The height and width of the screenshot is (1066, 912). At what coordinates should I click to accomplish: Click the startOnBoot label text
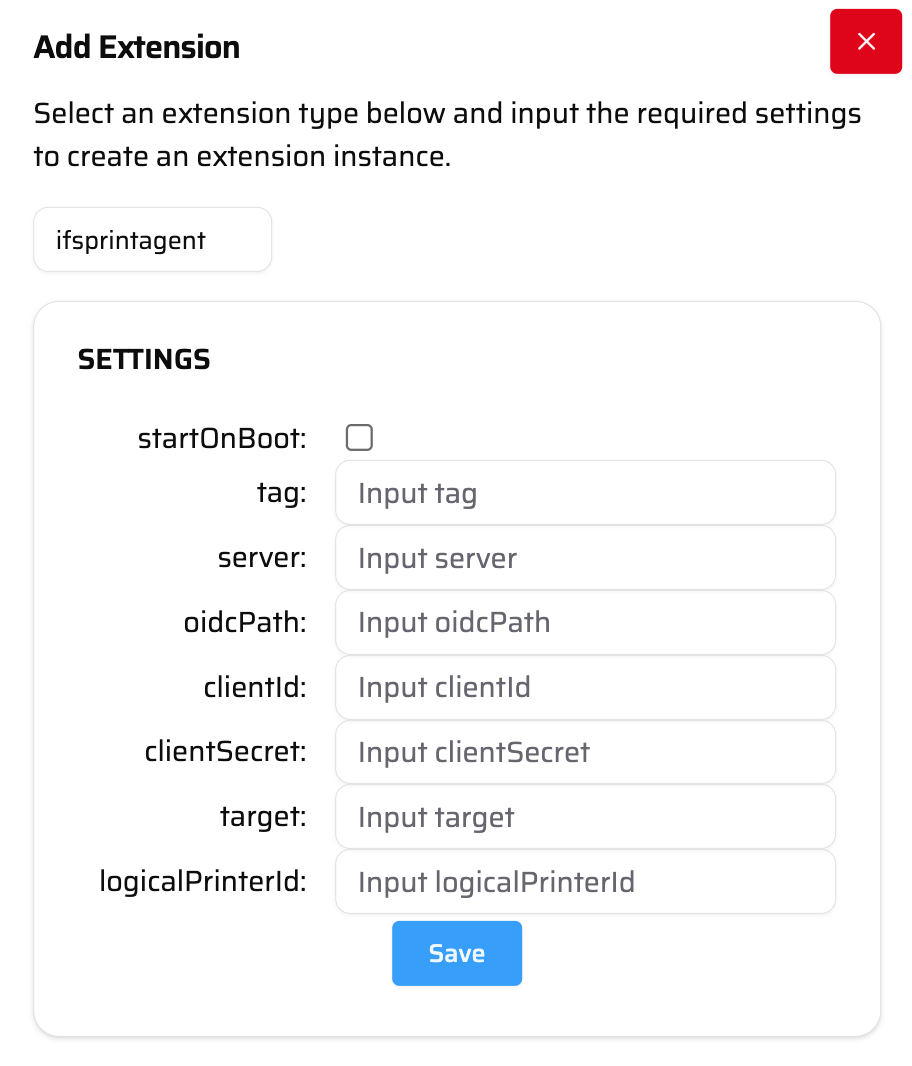point(222,437)
